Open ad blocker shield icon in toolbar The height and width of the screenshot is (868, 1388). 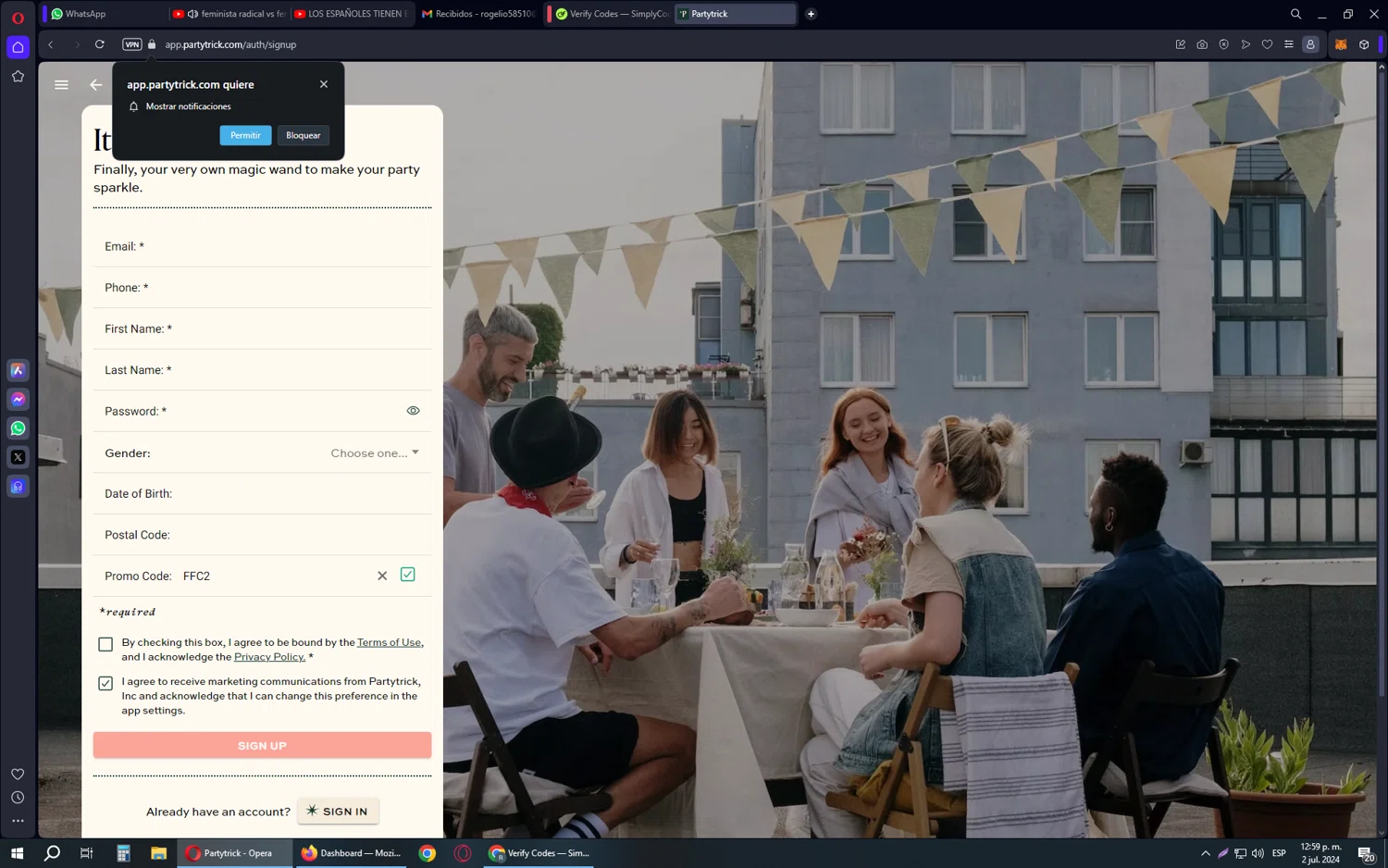pyautogui.click(x=1223, y=44)
